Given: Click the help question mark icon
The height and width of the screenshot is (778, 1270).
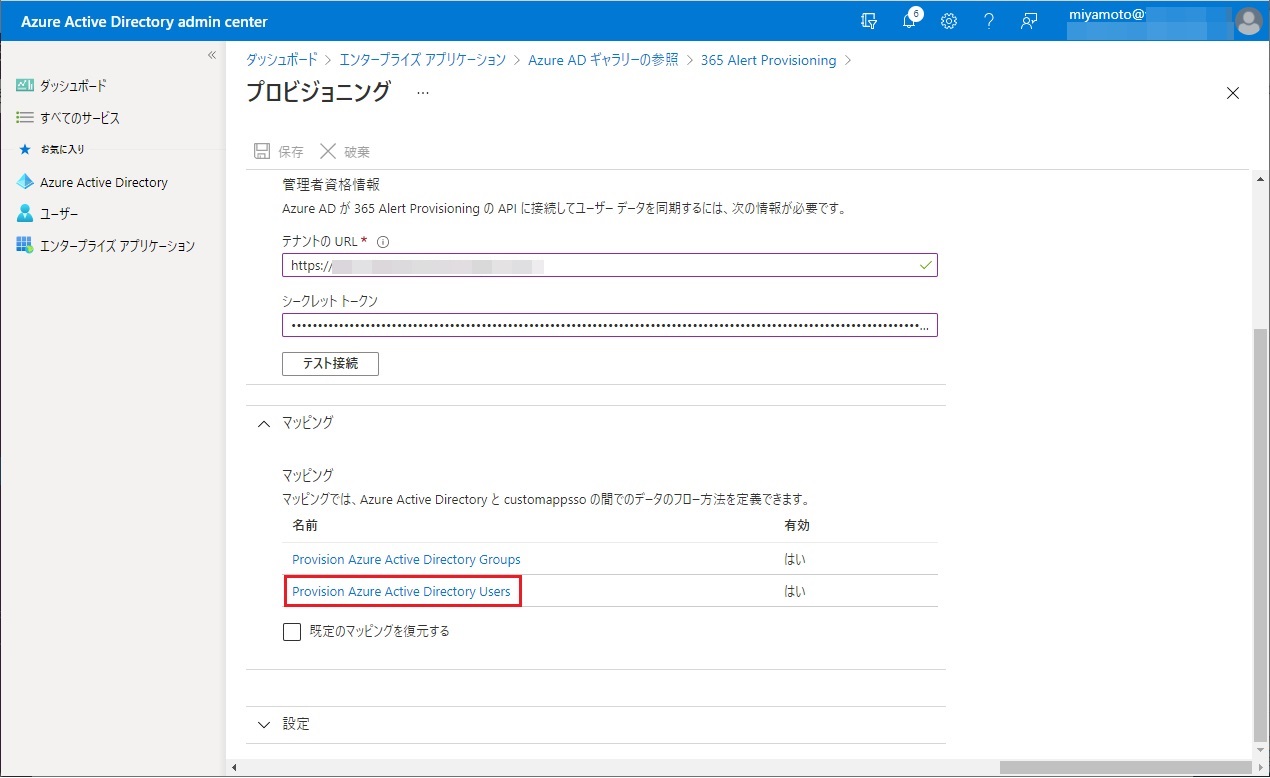Looking at the screenshot, I should point(989,21).
